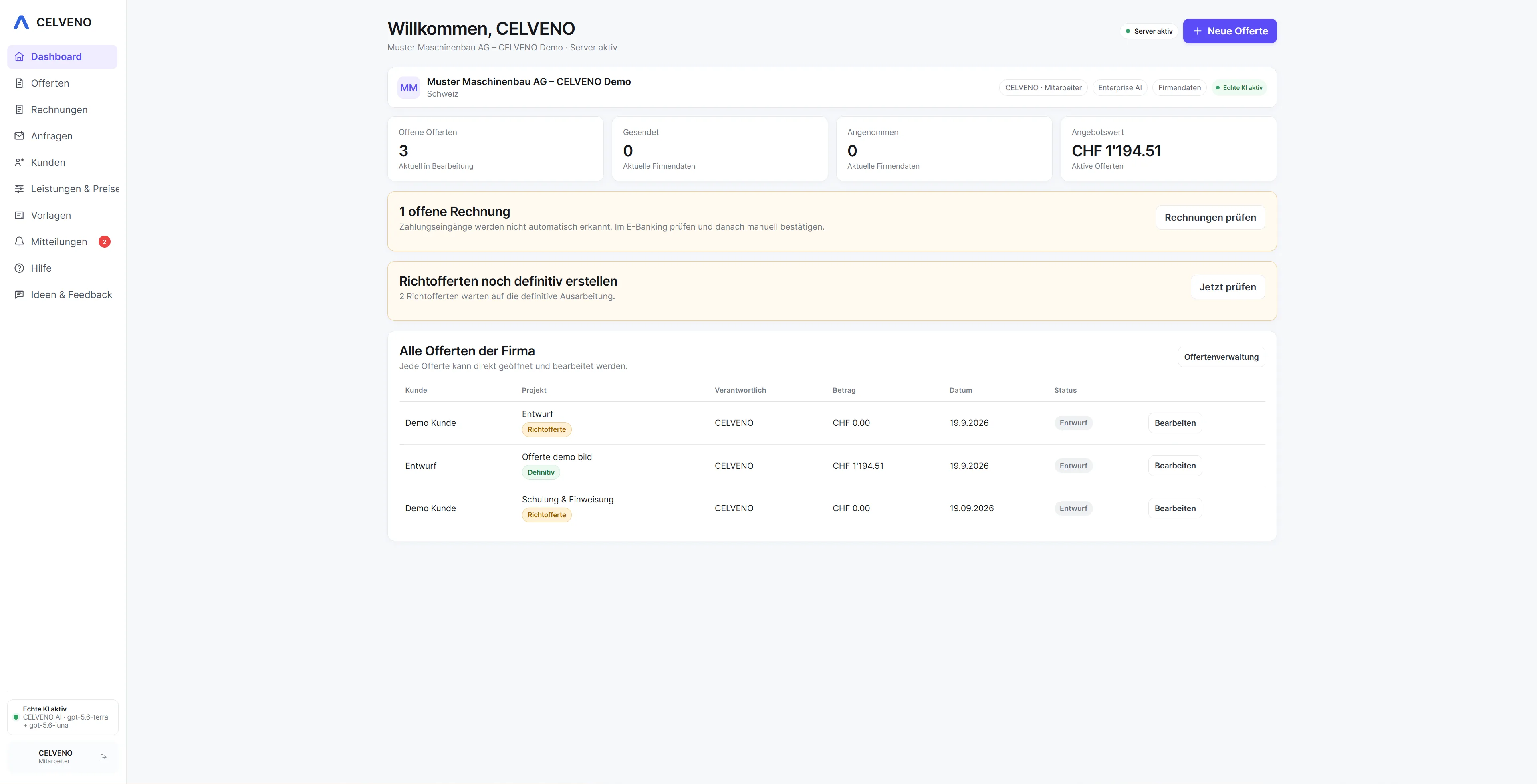The height and width of the screenshot is (784, 1537).
Task: Click the Vorlagen template icon
Action: (x=19, y=216)
